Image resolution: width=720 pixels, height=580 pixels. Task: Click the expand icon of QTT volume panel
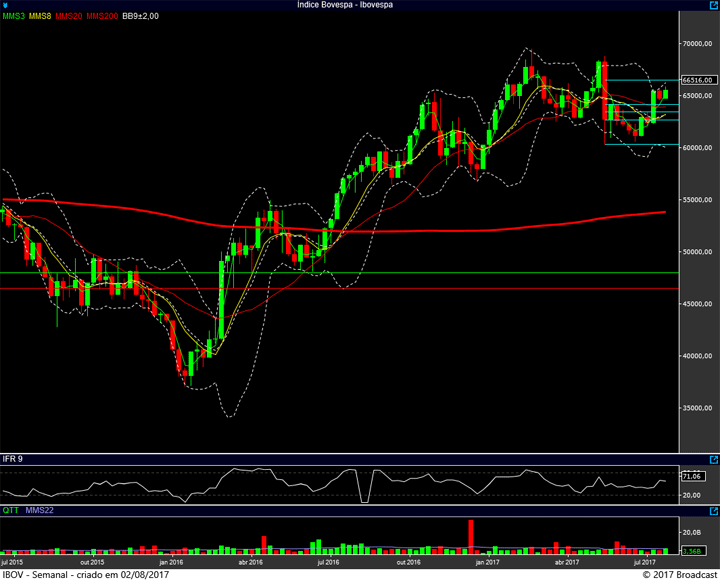point(713,510)
